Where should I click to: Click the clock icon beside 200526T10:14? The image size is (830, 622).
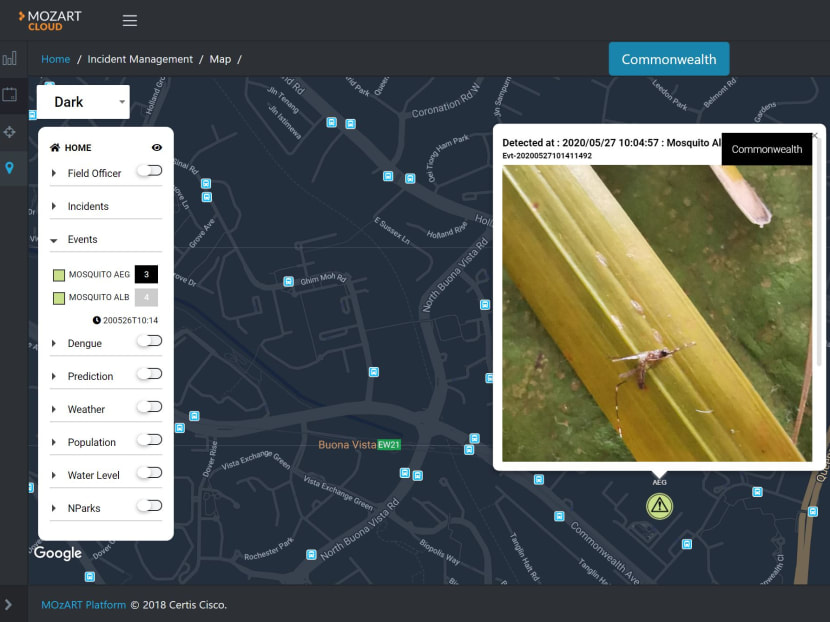click(96, 320)
